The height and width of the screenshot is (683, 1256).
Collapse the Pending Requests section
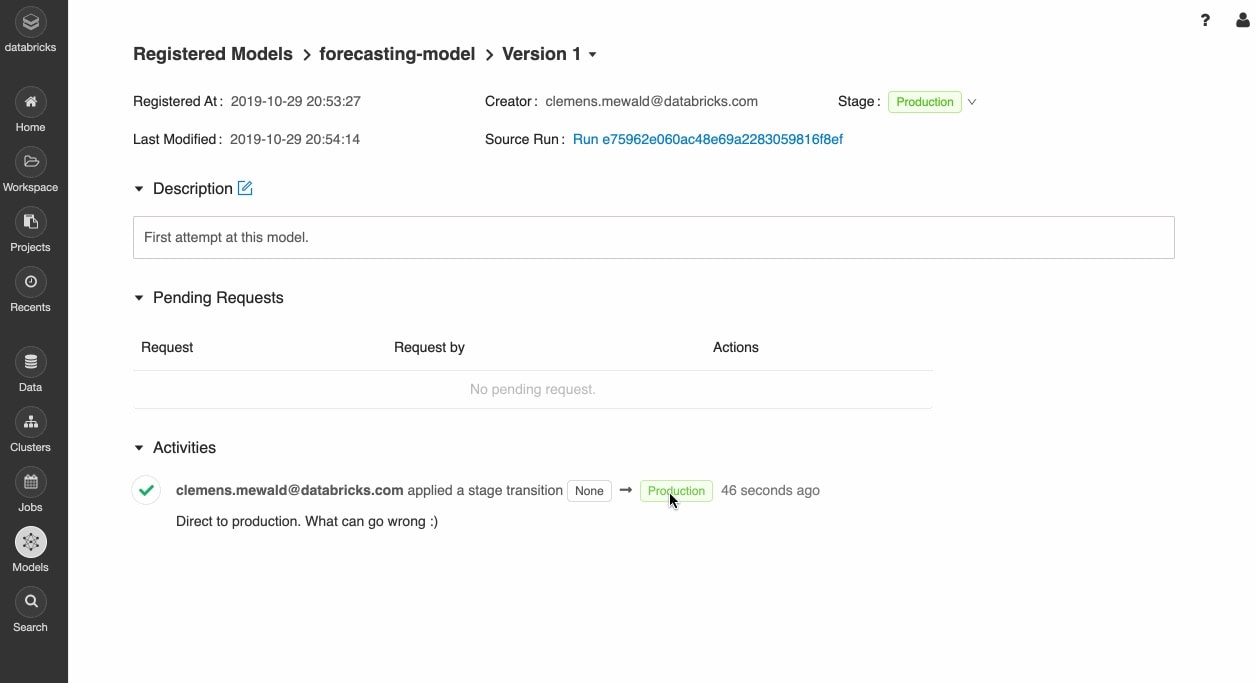(139, 298)
